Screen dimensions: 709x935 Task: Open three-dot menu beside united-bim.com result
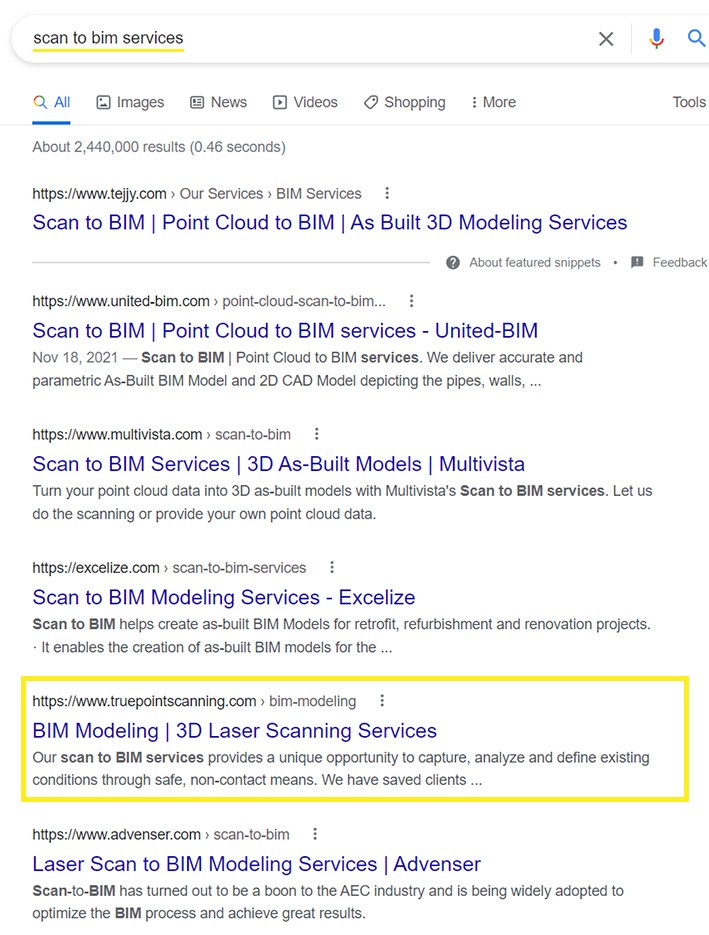pyautogui.click(x=411, y=301)
